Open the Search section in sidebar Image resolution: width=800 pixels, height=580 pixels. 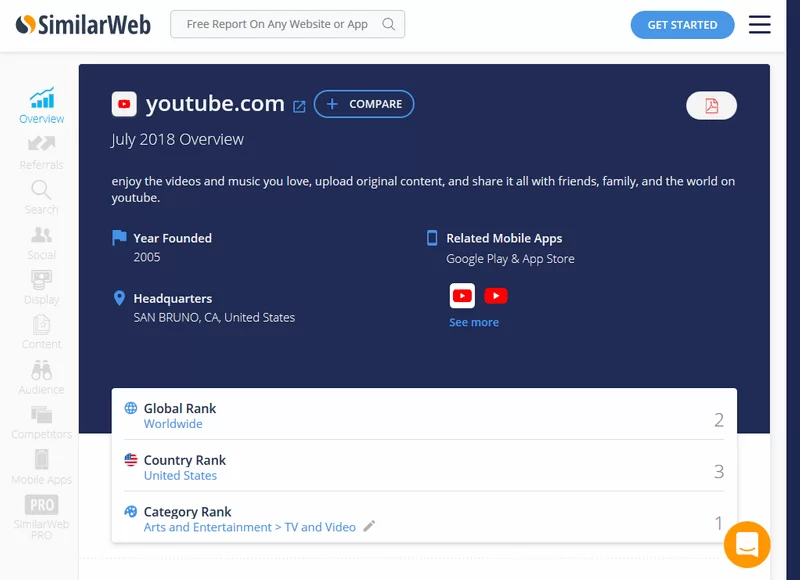coord(41,197)
